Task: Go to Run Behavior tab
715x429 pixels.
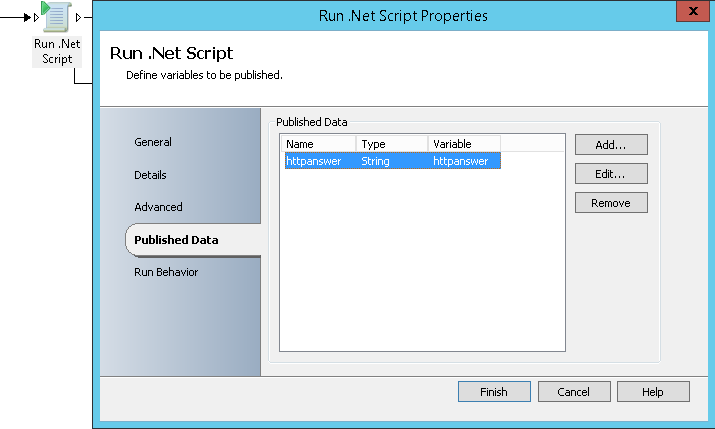Action: pos(166,272)
